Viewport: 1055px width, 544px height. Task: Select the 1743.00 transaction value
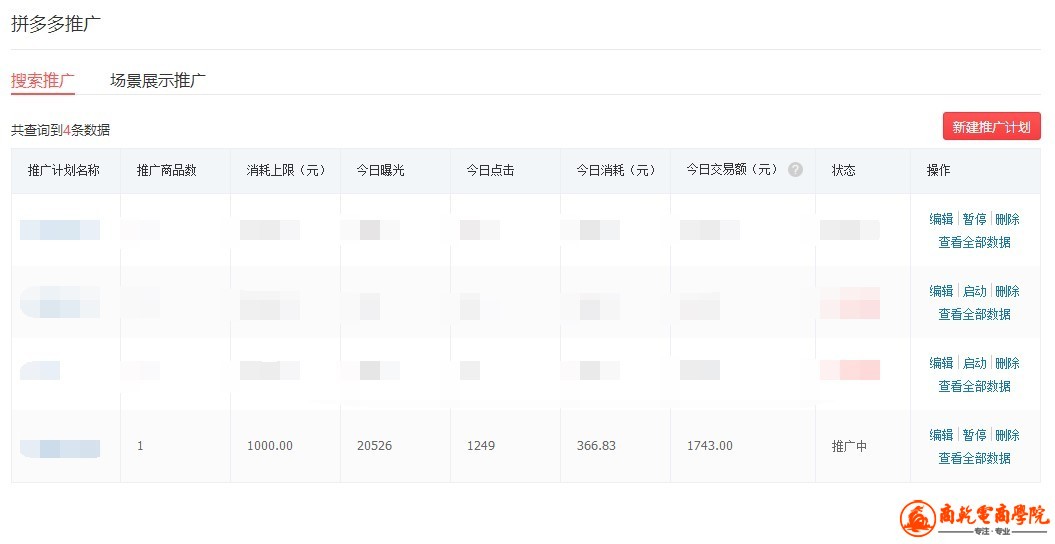coord(710,446)
